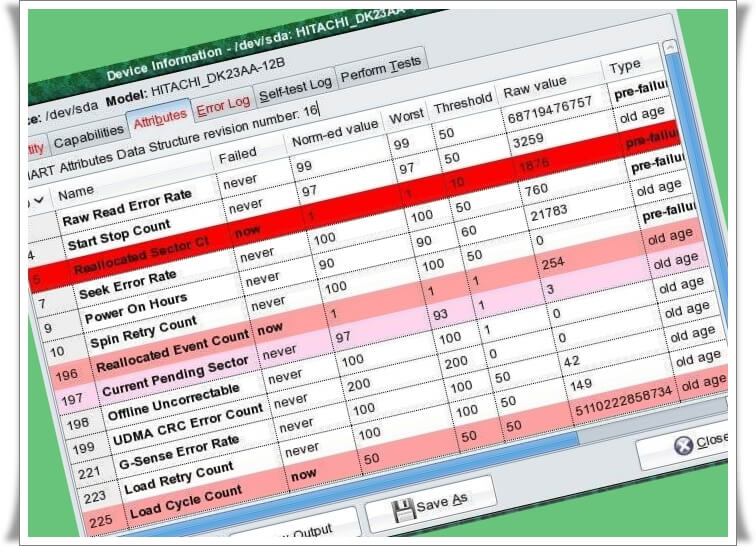The image size is (756, 546).
Task: Click ID cell 225
Action: [100, 521]
